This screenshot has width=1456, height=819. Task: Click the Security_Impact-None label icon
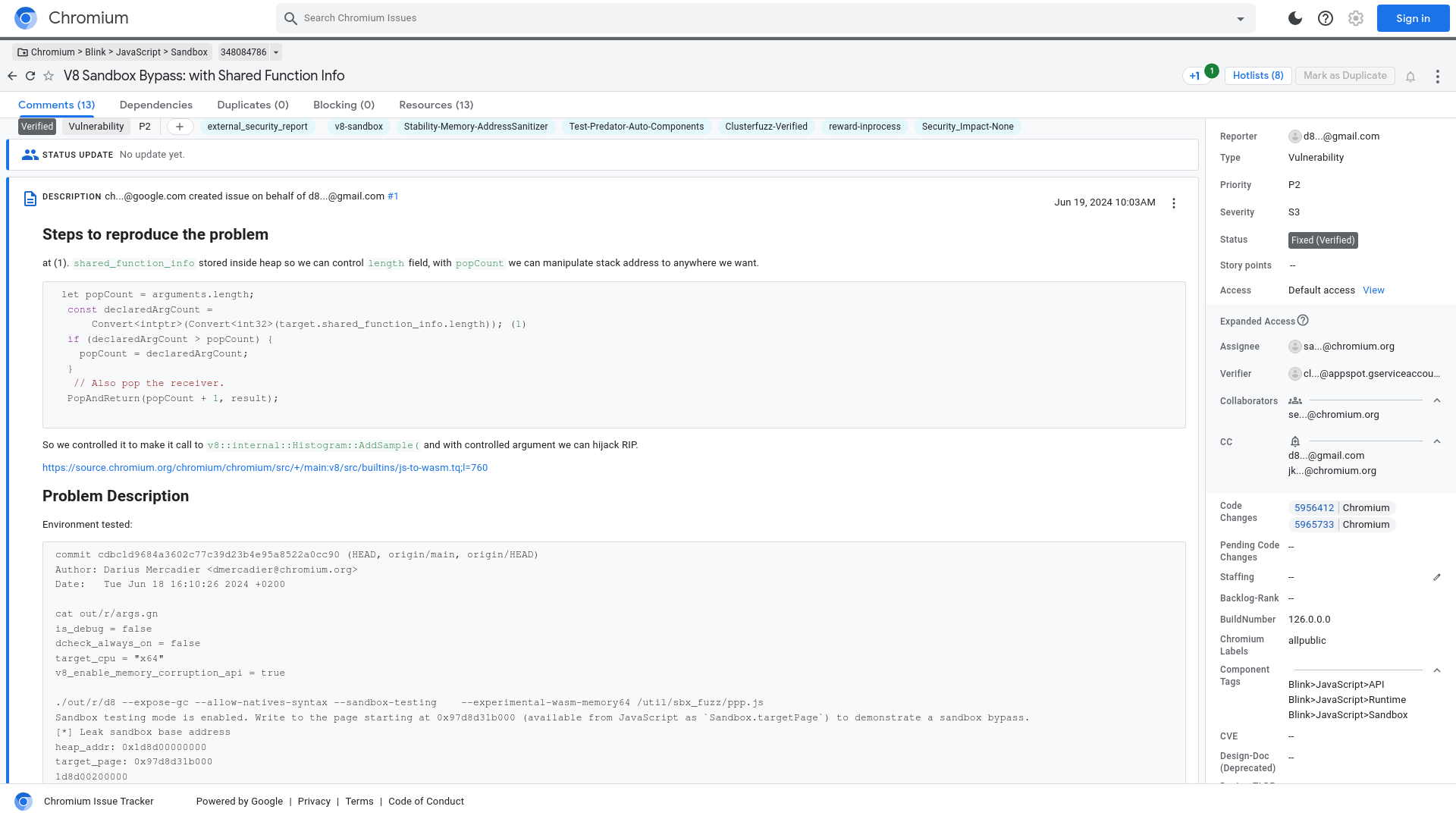tap(968, 127)
